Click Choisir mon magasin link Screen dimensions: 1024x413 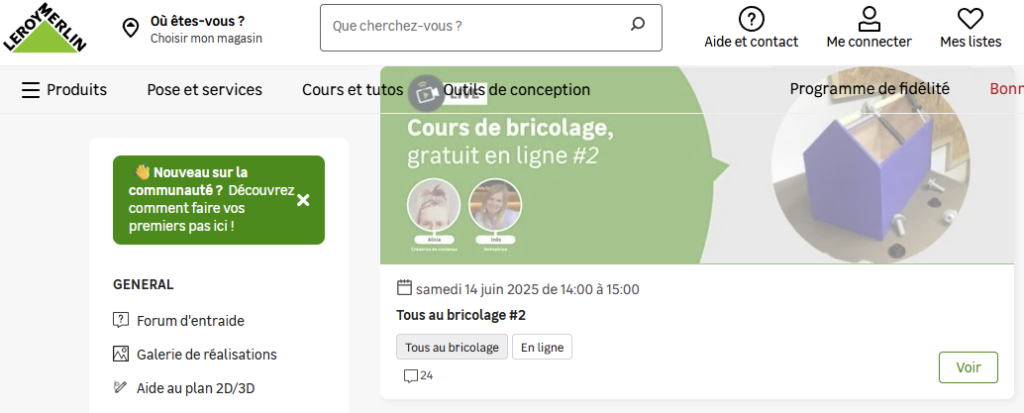206,38
